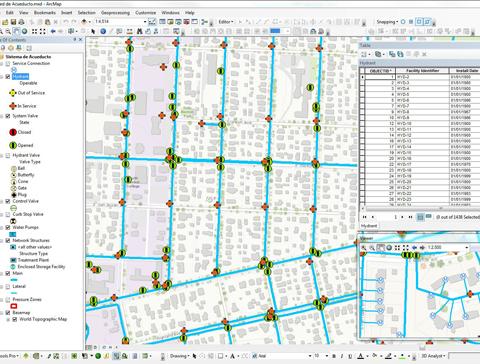Click Fixed Zoom In arrows
Image resolution: width=480 pixels, height=364 pixels.
[34, 31]
